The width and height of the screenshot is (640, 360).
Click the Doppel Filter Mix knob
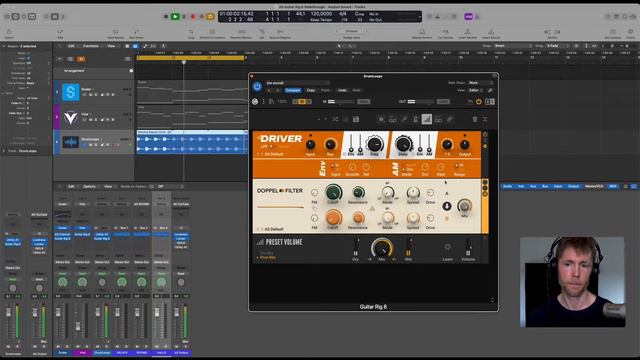click(464, 206)
